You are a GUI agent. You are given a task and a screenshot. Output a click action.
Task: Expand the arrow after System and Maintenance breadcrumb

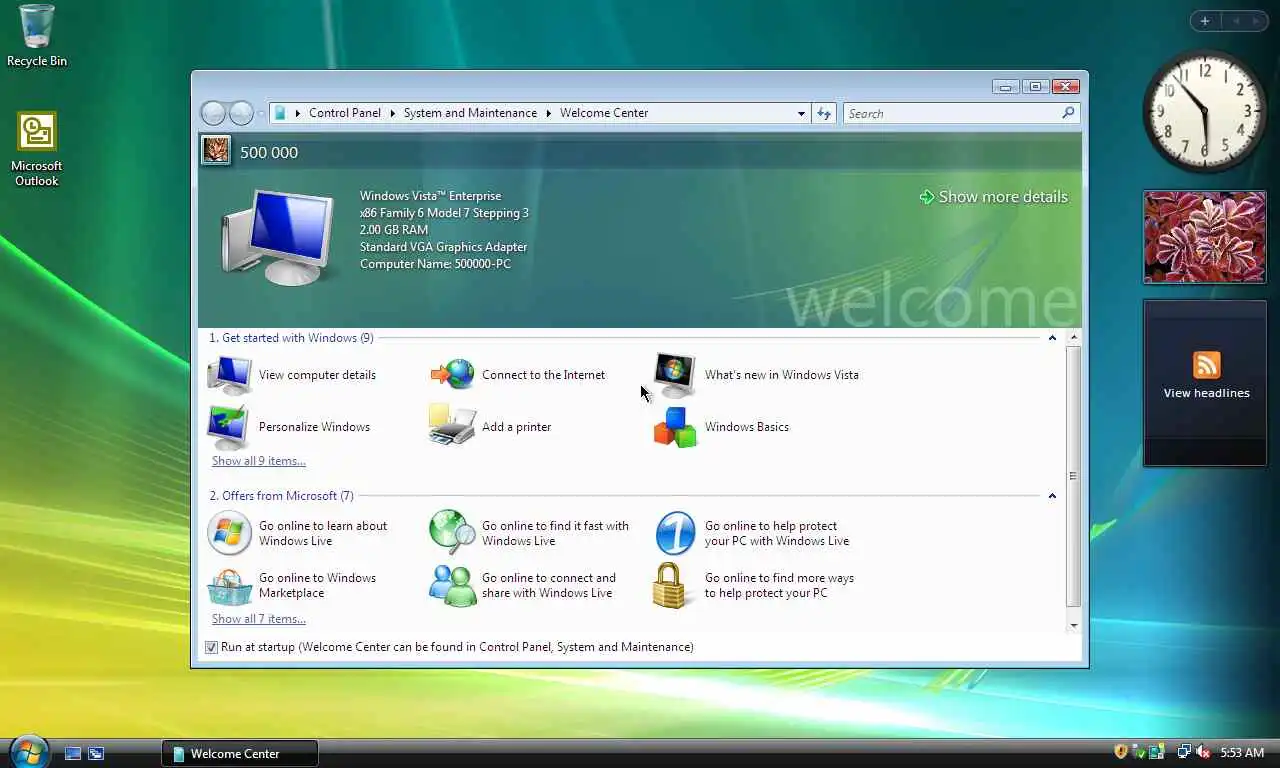point(548,113)
